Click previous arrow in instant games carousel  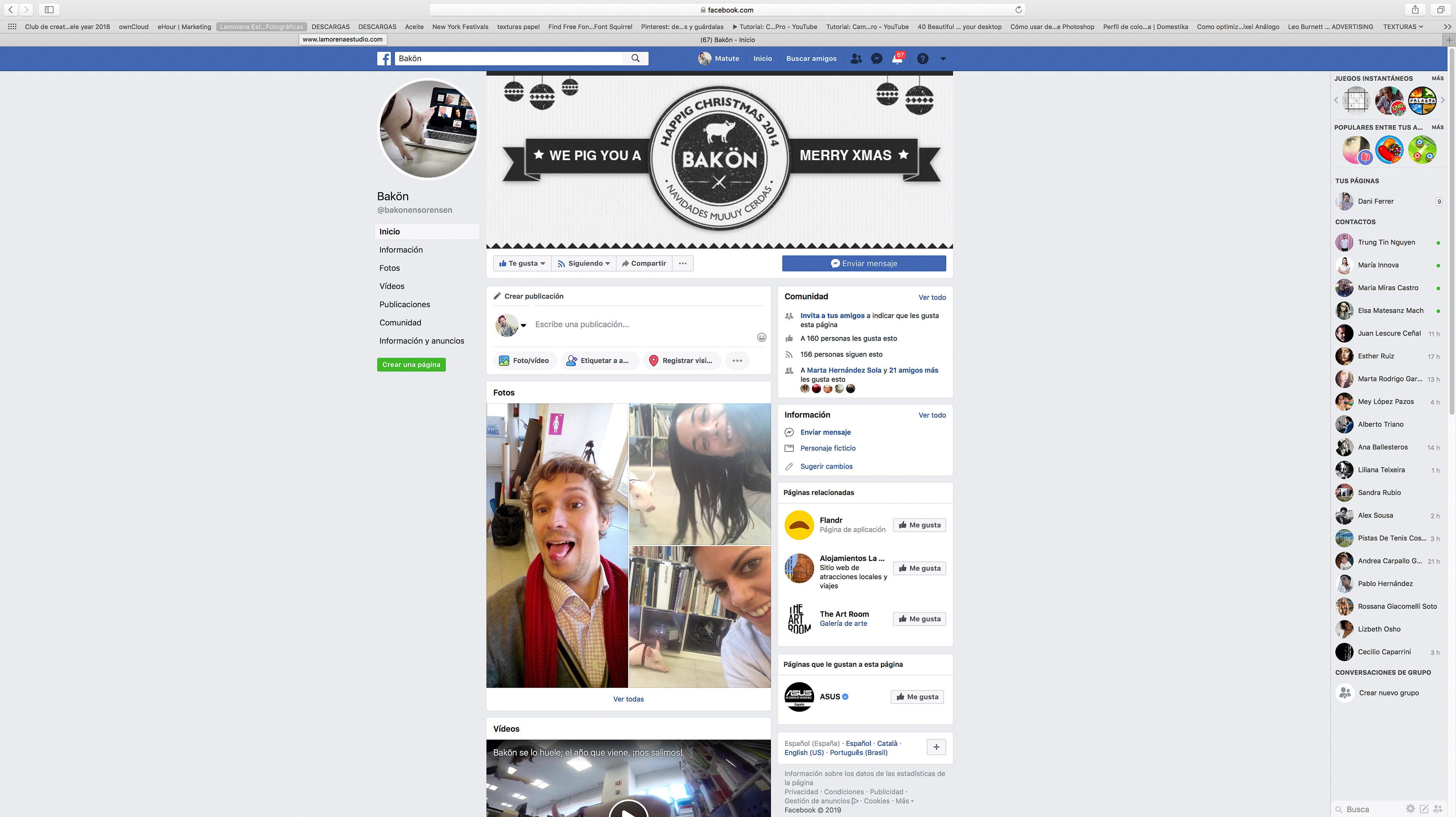pyautogui.click(x=1337, y=100)
